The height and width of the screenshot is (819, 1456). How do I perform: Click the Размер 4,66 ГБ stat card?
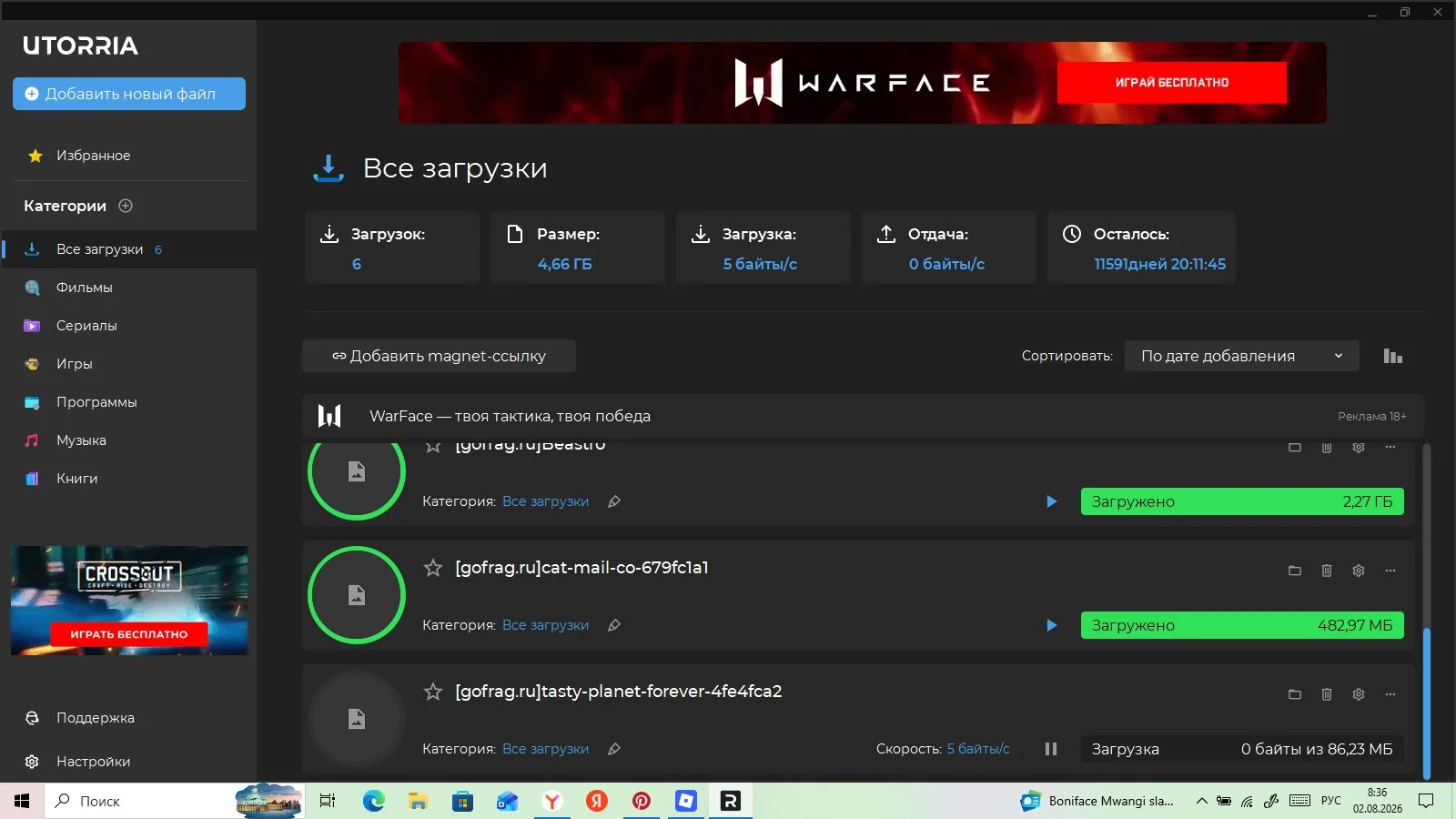point(578,248)
